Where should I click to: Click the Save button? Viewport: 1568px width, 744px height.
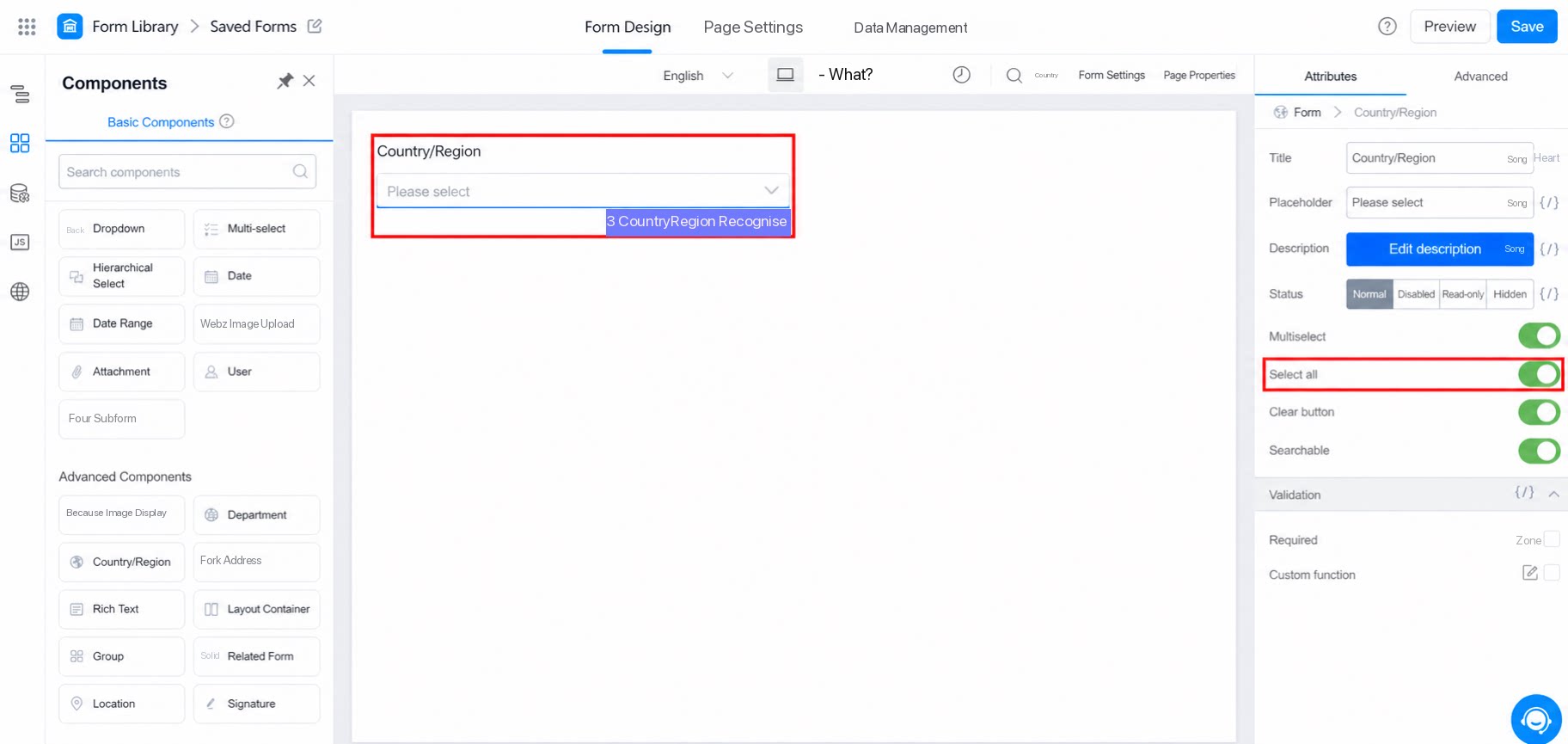(1527, 27)
